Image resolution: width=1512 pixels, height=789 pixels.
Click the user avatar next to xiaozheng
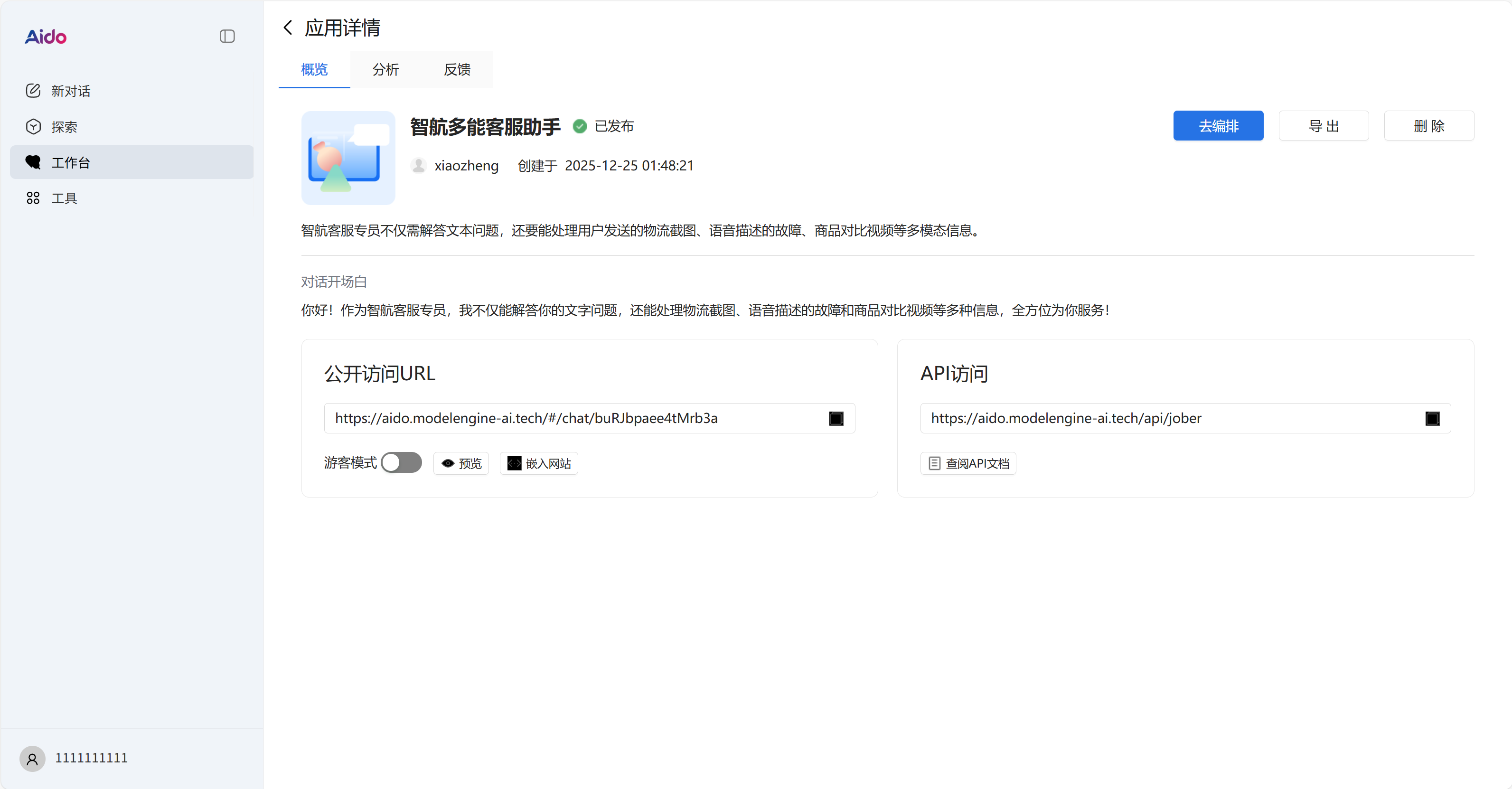coord(418,165)
